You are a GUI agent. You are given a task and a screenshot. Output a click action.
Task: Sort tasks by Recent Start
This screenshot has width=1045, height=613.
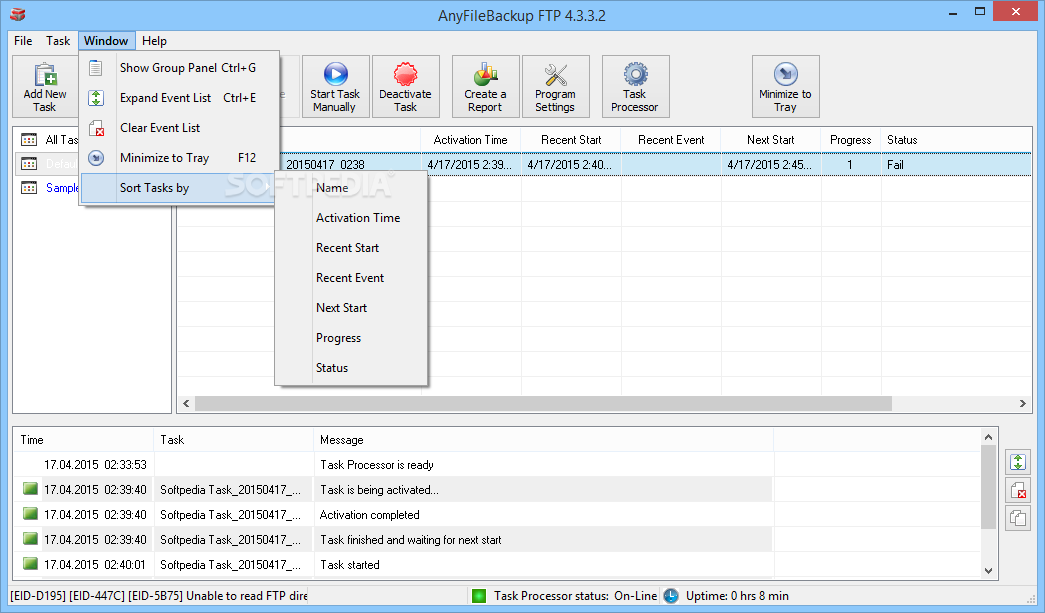pos(351,248)
